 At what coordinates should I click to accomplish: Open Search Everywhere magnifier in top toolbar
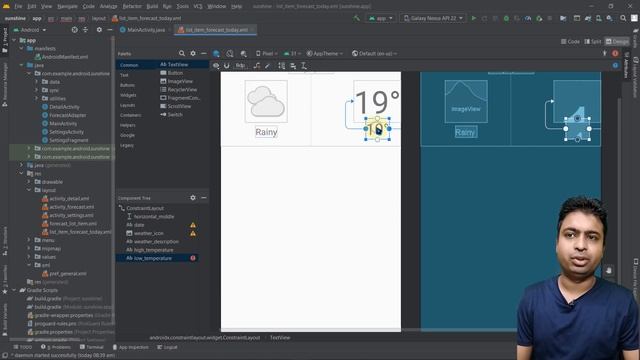pos(623,18)
